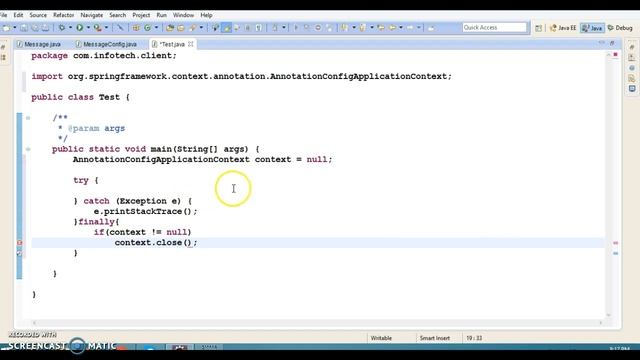Open the Search toolbar dropdown arrow
Viewport: 640px width, 360px height.
[201, 28]
